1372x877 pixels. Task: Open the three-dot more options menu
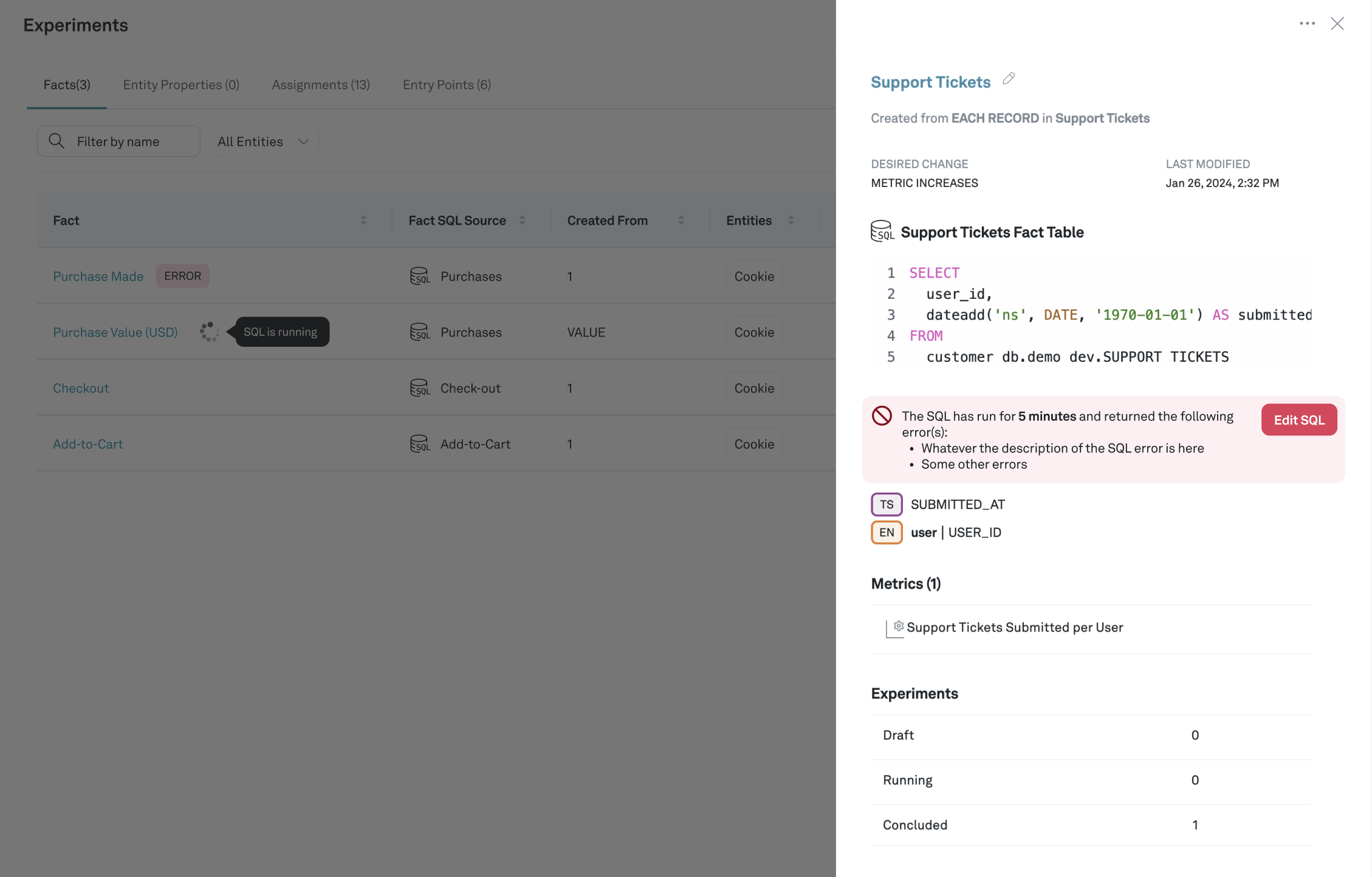(1307, 24)
